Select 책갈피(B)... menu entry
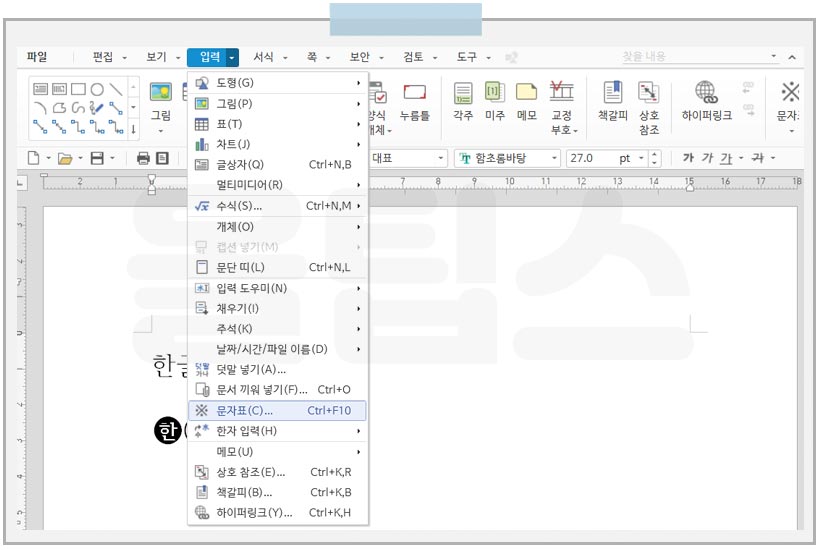The image size is (820, 550). tap(277, 492)
